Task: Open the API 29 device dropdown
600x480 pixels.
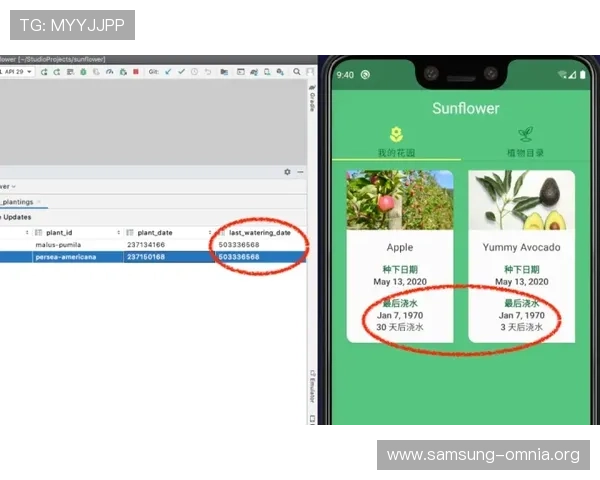Action: [16, 72]
